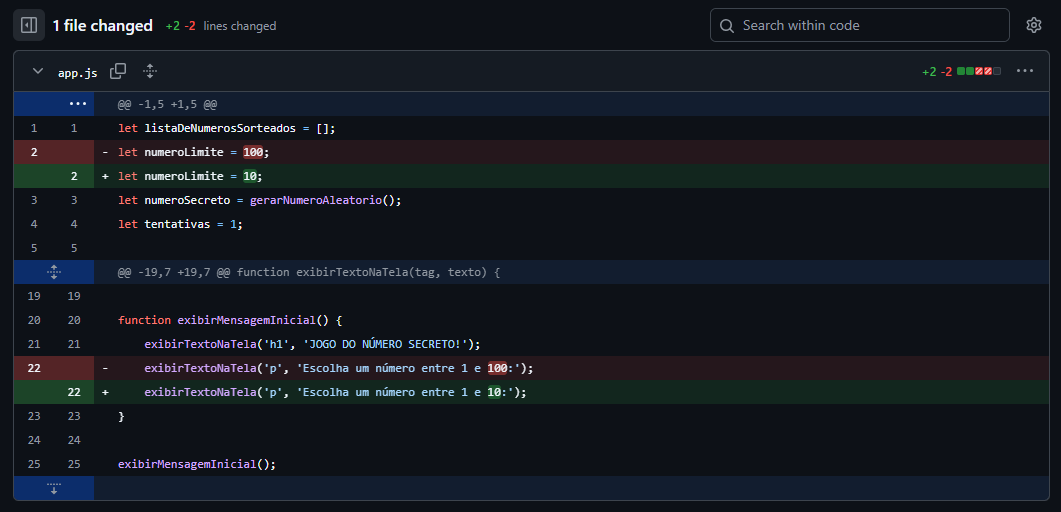This screenshot has width=1061, height=512.
Task: Click removed line 'numeroLimite = 100'
Action: pyautogui.click(x=194, y=152)
